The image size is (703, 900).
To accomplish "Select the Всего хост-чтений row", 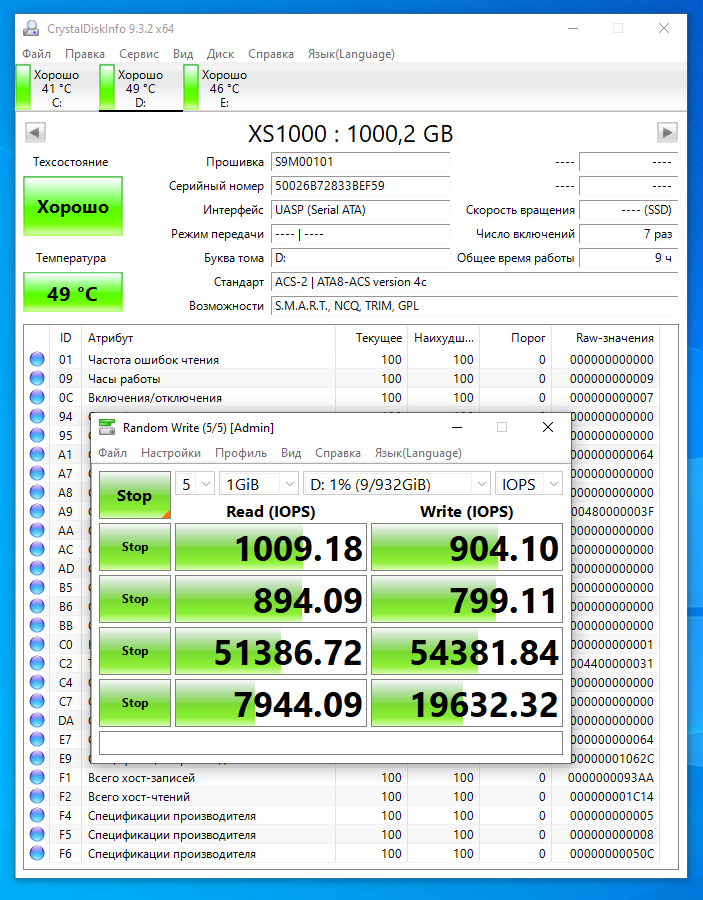I will [343, 796].
